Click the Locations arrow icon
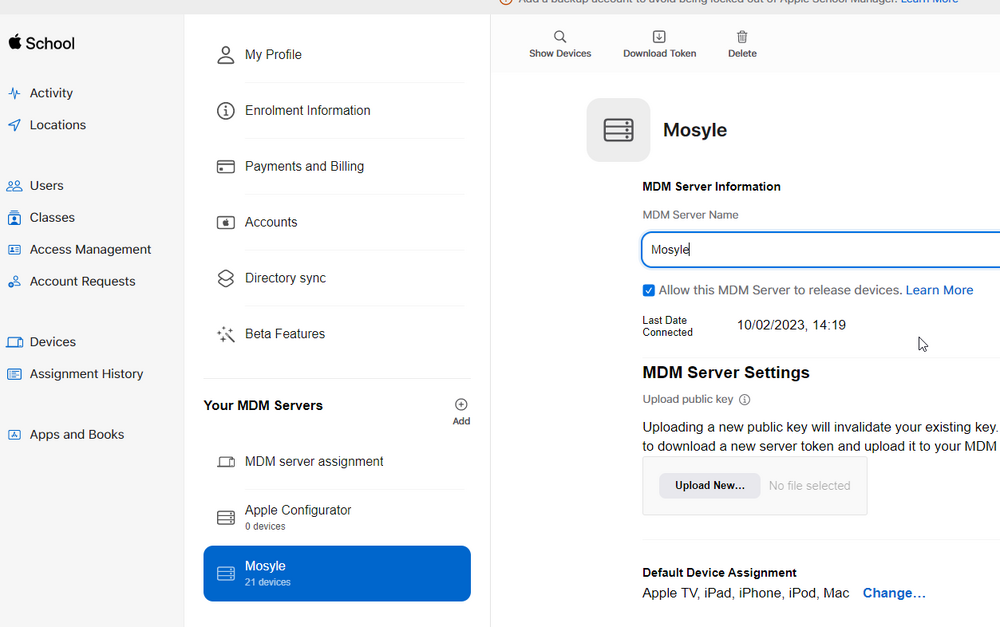 point(14,125)
